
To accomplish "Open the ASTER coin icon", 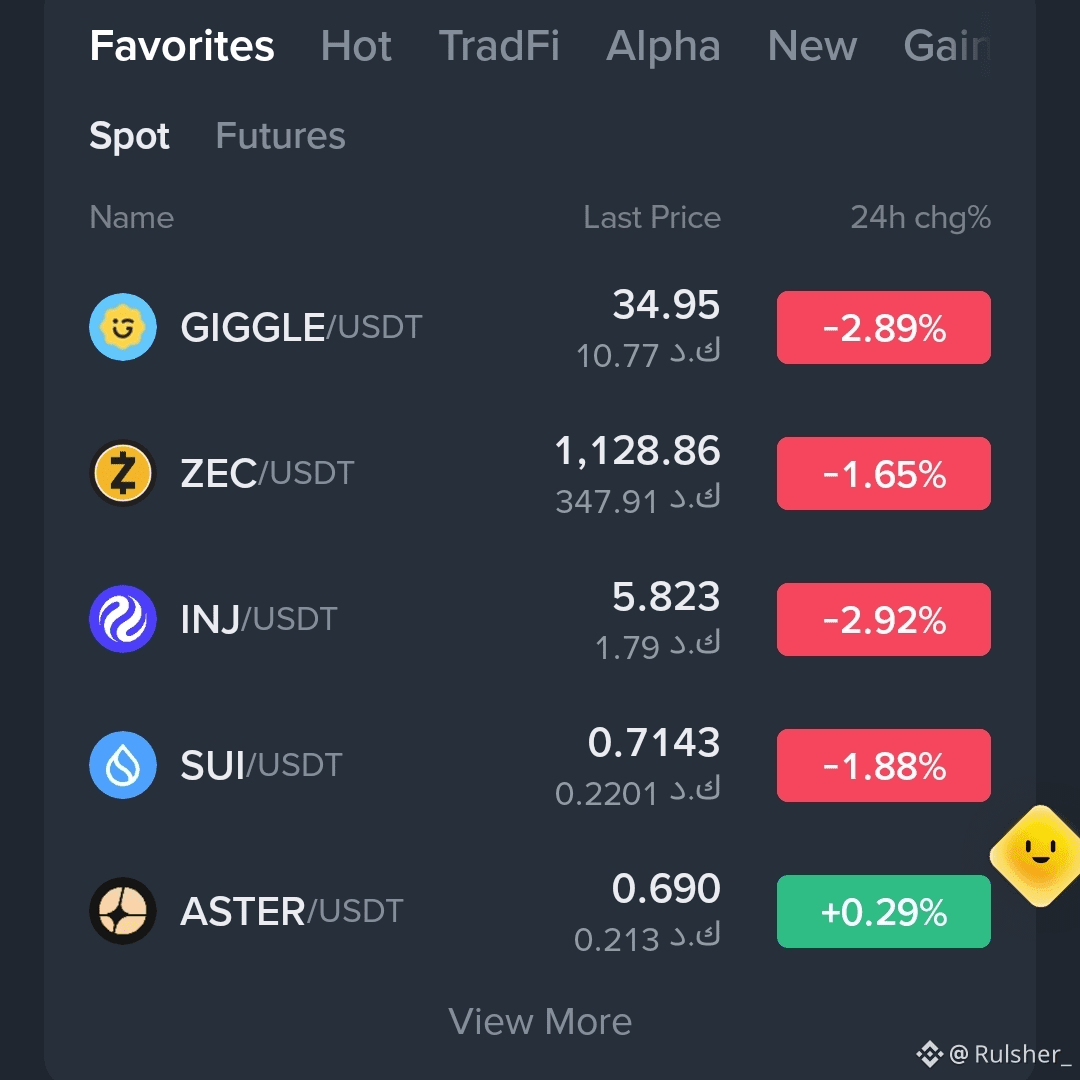I will [x=123, y=911].
